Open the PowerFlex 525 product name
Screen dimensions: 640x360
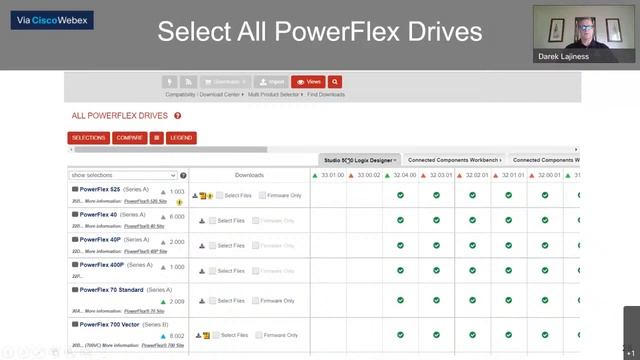coord(100,189)
